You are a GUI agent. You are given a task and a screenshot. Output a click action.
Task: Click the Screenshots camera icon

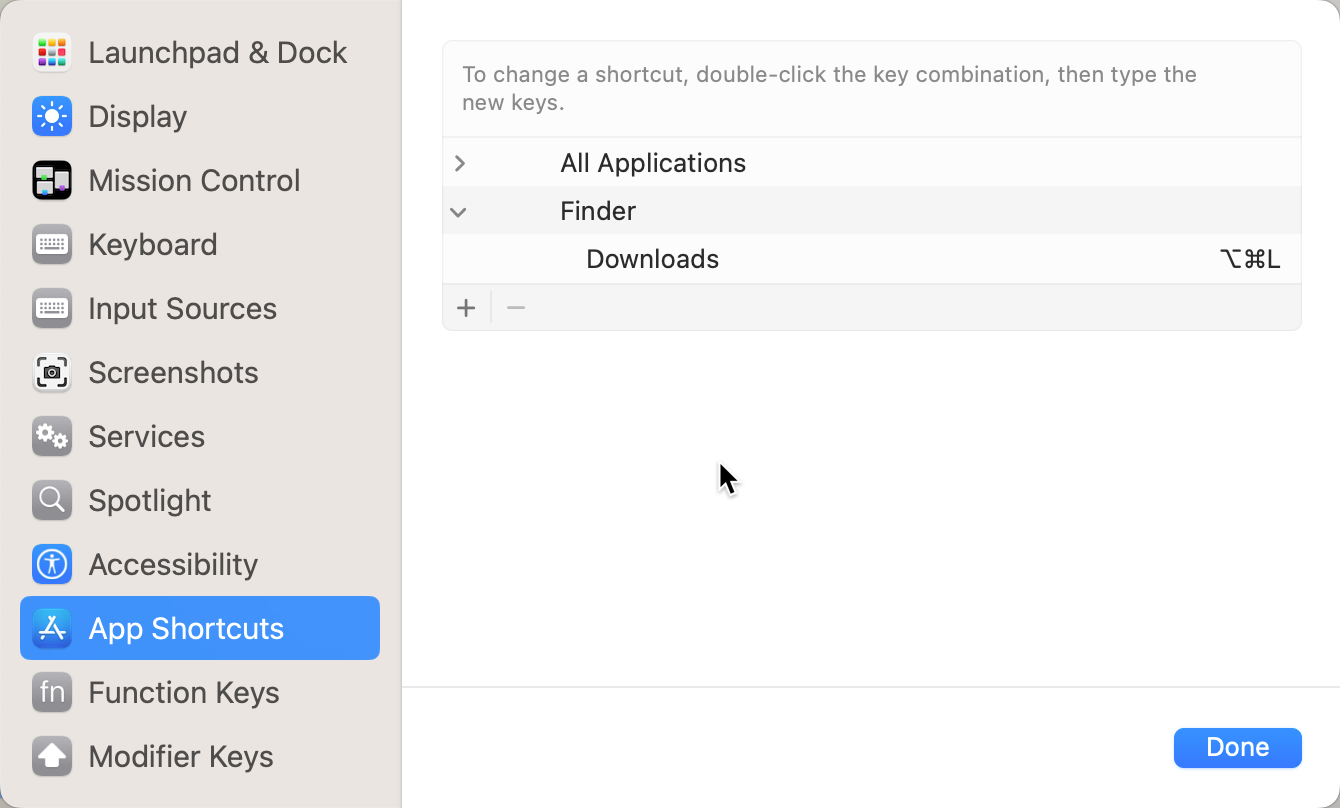click(x=51, y=372)
